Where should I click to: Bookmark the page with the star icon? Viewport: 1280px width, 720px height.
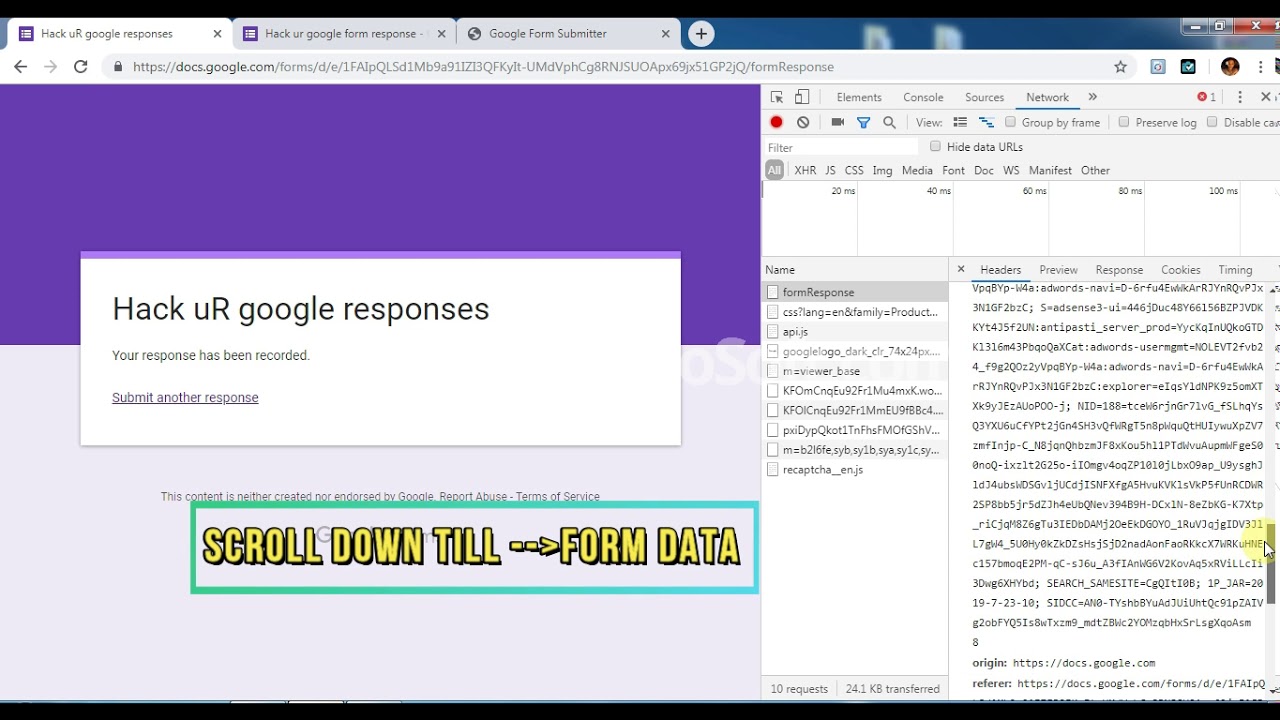click(x=1121, y=67)
